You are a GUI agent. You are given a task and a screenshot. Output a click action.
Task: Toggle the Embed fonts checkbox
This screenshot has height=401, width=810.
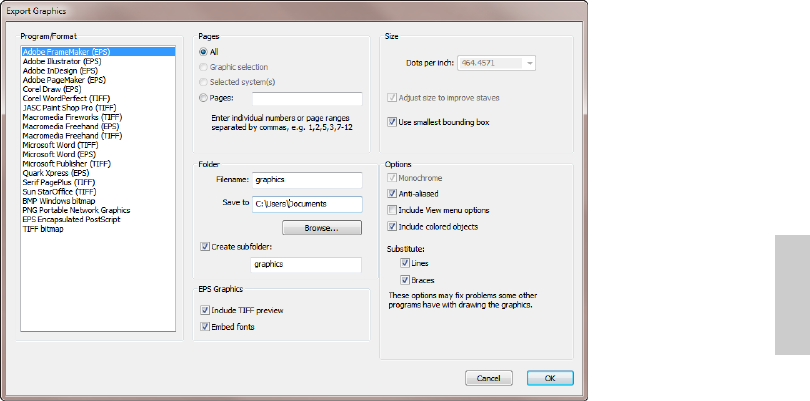pos(205,327)
